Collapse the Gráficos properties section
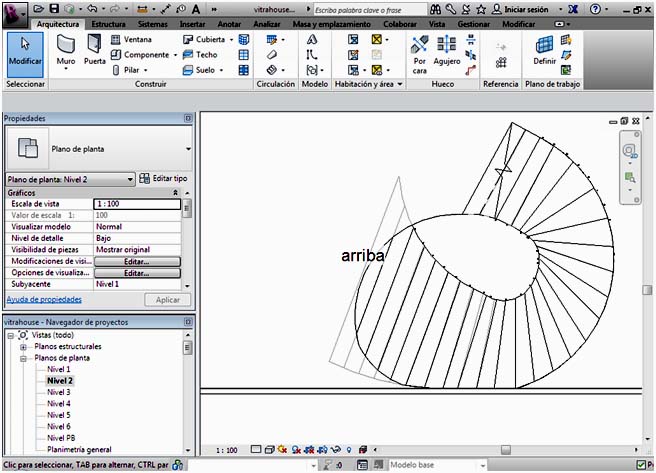The image size is (656, 473). (x=176, y=192)
